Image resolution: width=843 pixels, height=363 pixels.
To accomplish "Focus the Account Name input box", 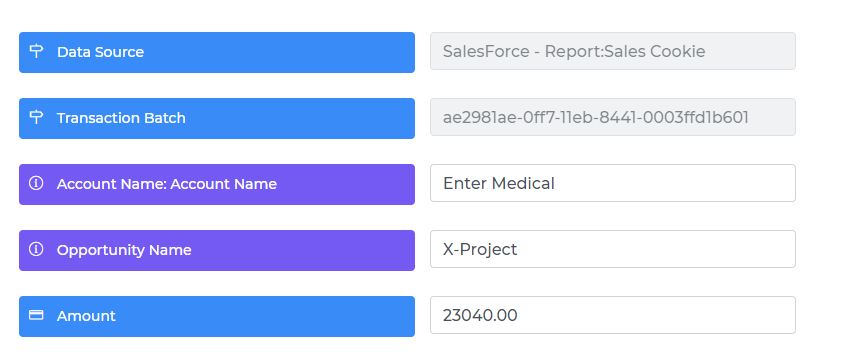I will click(613, 183).
